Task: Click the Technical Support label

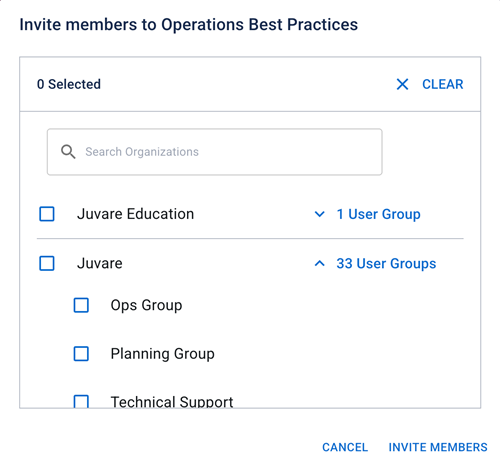Action: coord(172,402)
